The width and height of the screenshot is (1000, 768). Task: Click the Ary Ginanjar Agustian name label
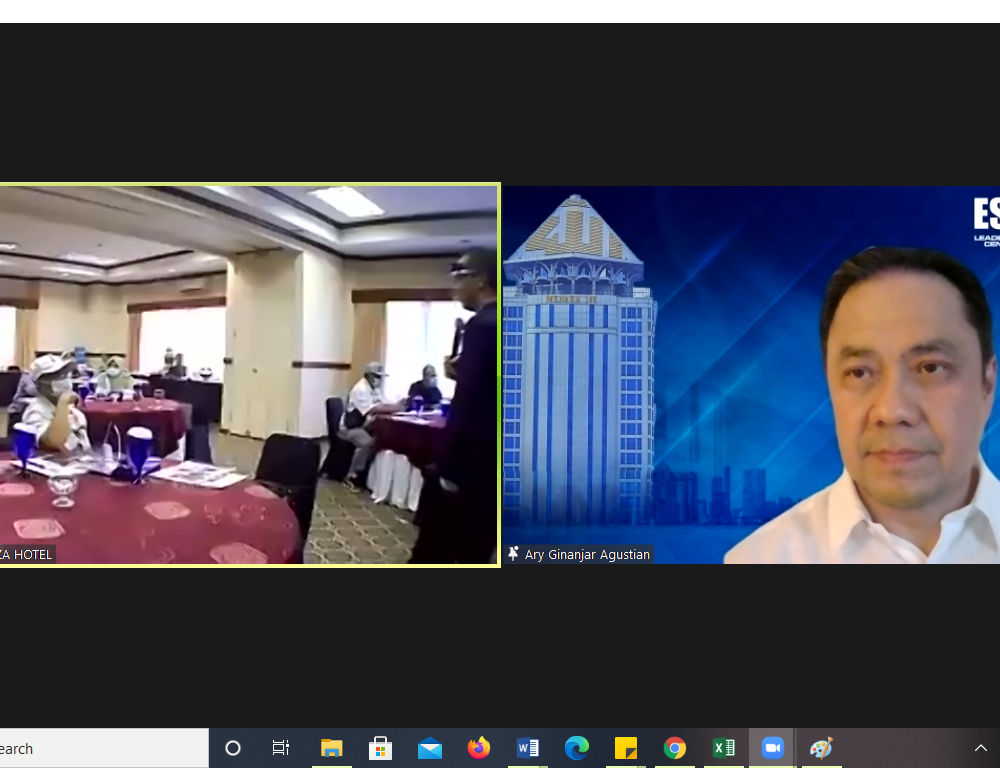[587, 554]
